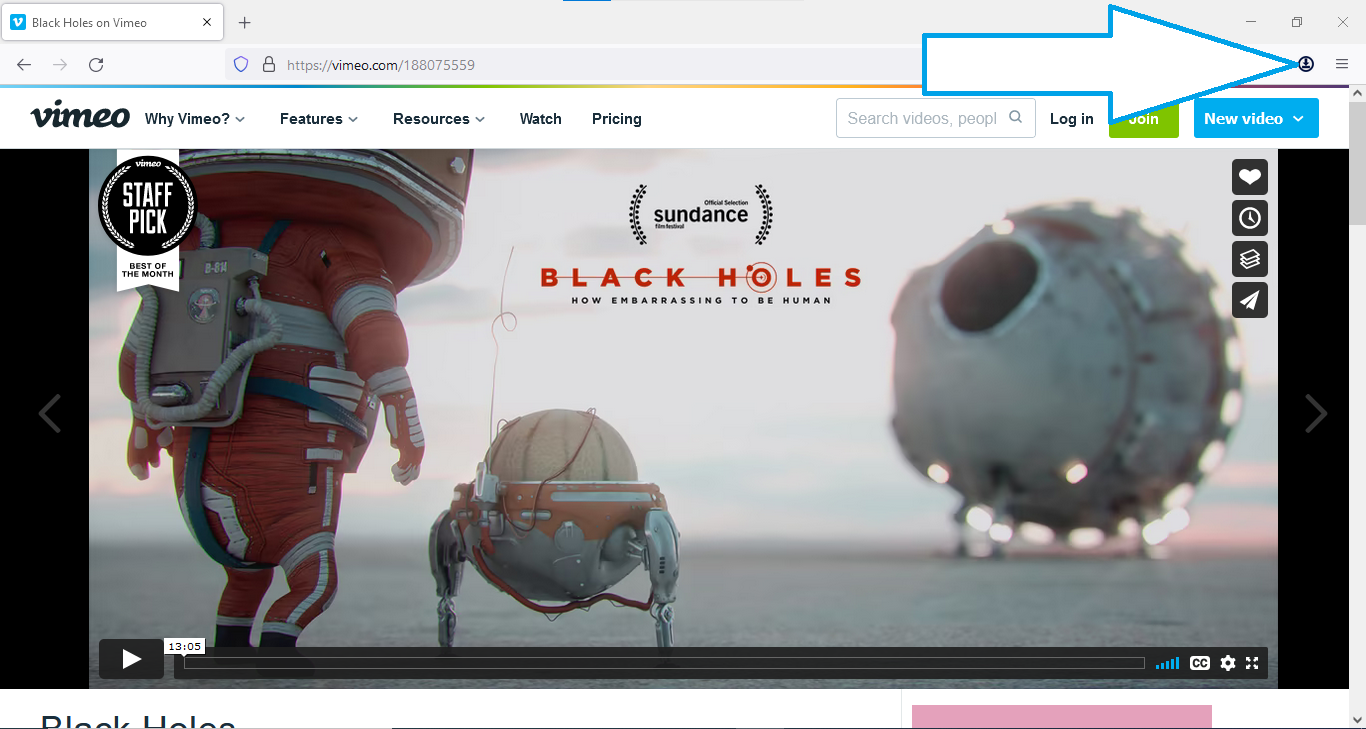Open player settings gear
1366x729 pixels.
pyautogui.click(x=1228, y=663)
